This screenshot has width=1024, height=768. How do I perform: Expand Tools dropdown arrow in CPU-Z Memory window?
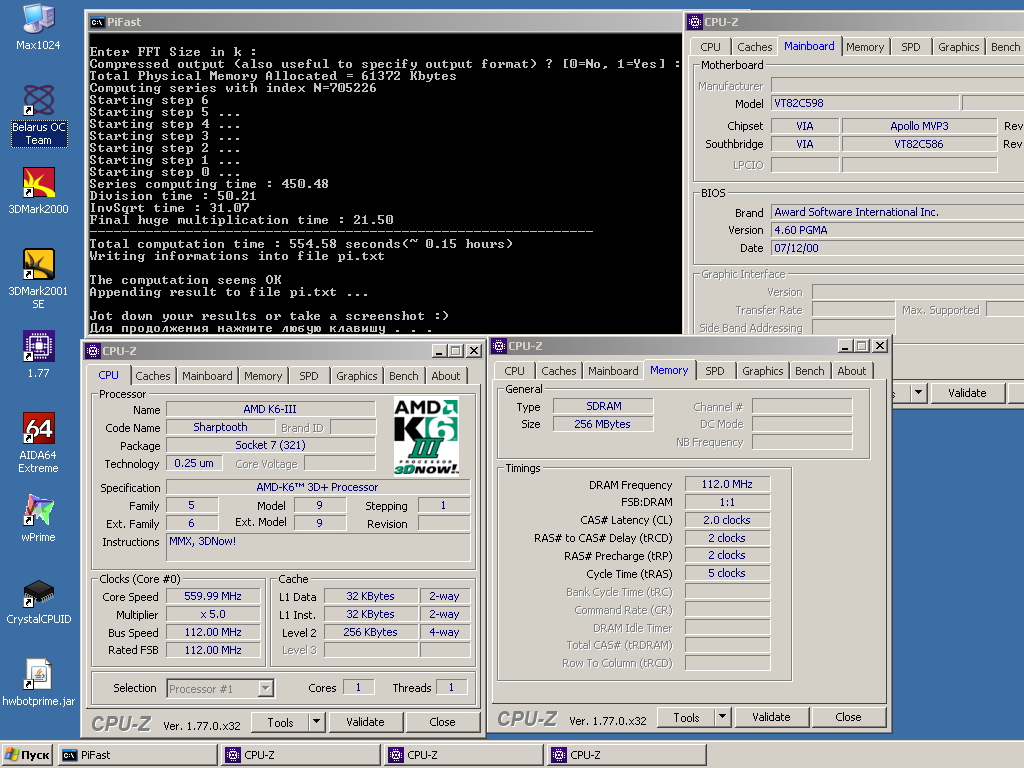tap(722, 717)
